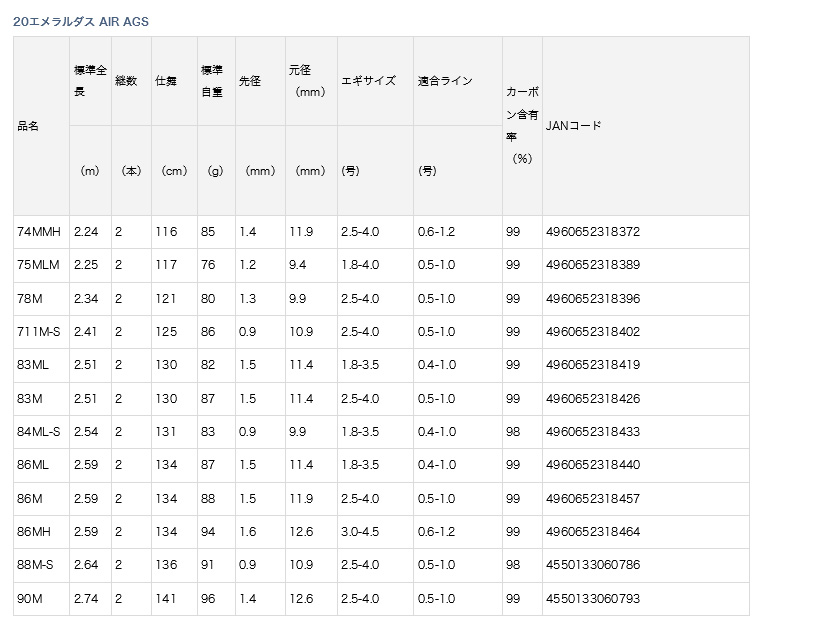Click JAN code 4960652318426
The width and height of the screenshot is (815, 630).
[x=593, y=399]
